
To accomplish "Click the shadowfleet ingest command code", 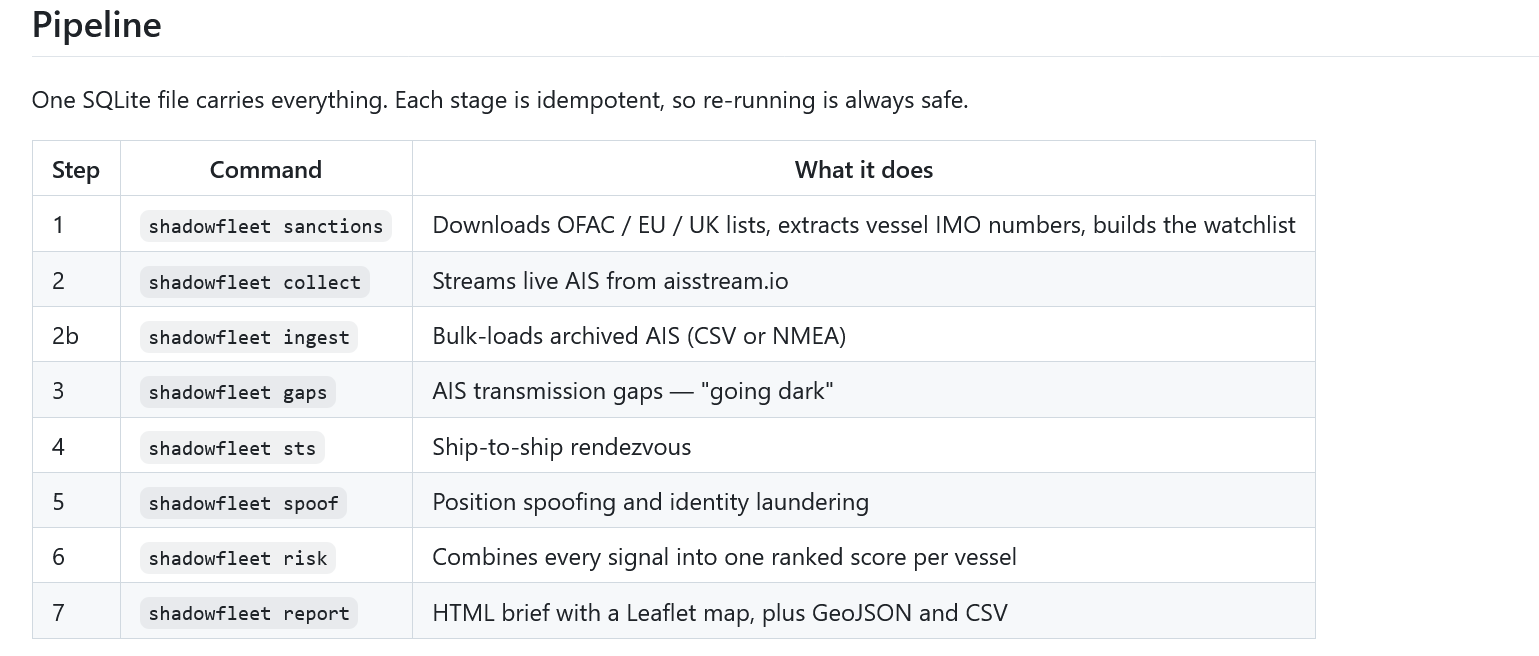I will (249, 337).
